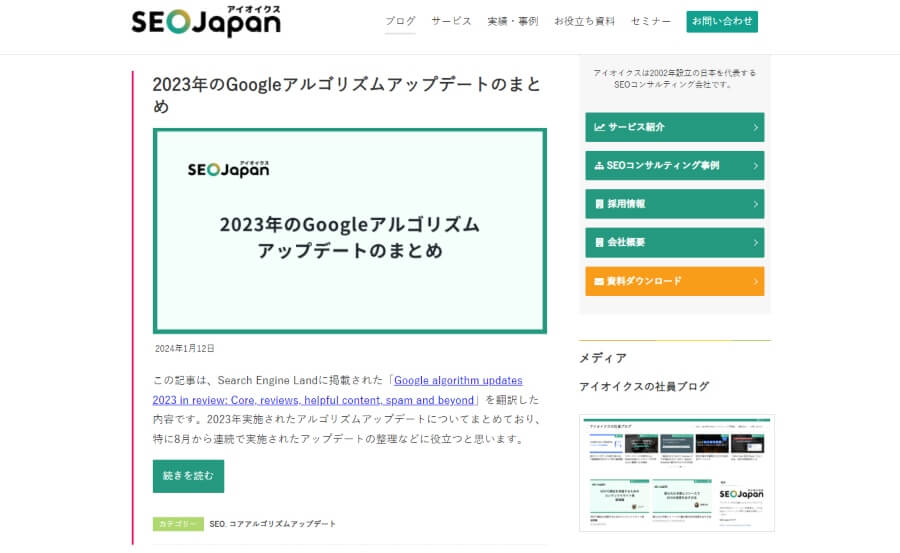Click the post date 2024年1月12日
This screenshot has width=900, height=553.
tap(185, 349)
